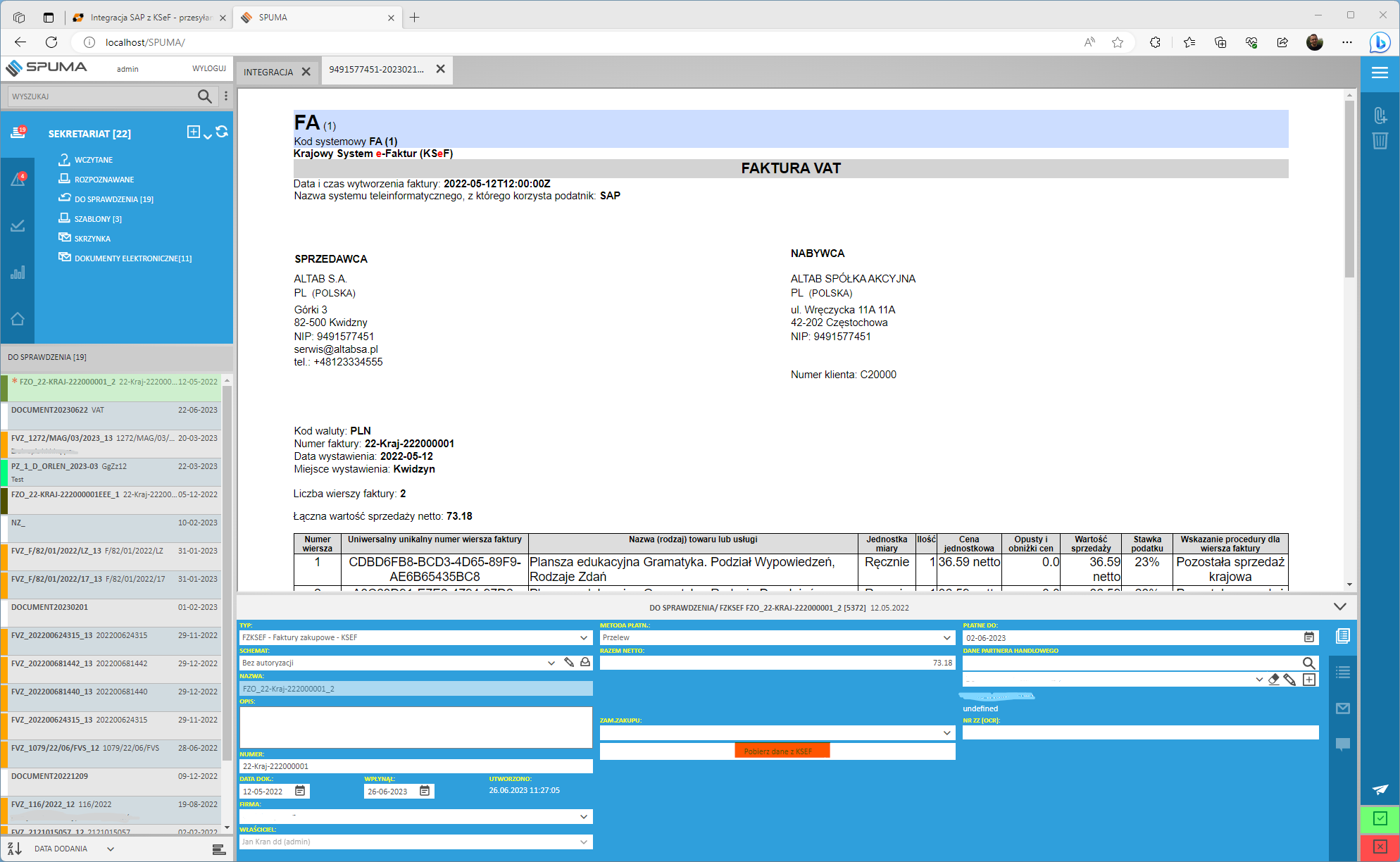This screenshot has width=1400, height=862.
Task: Click the attach file paperclip icon
Action: pos(1380,115)
